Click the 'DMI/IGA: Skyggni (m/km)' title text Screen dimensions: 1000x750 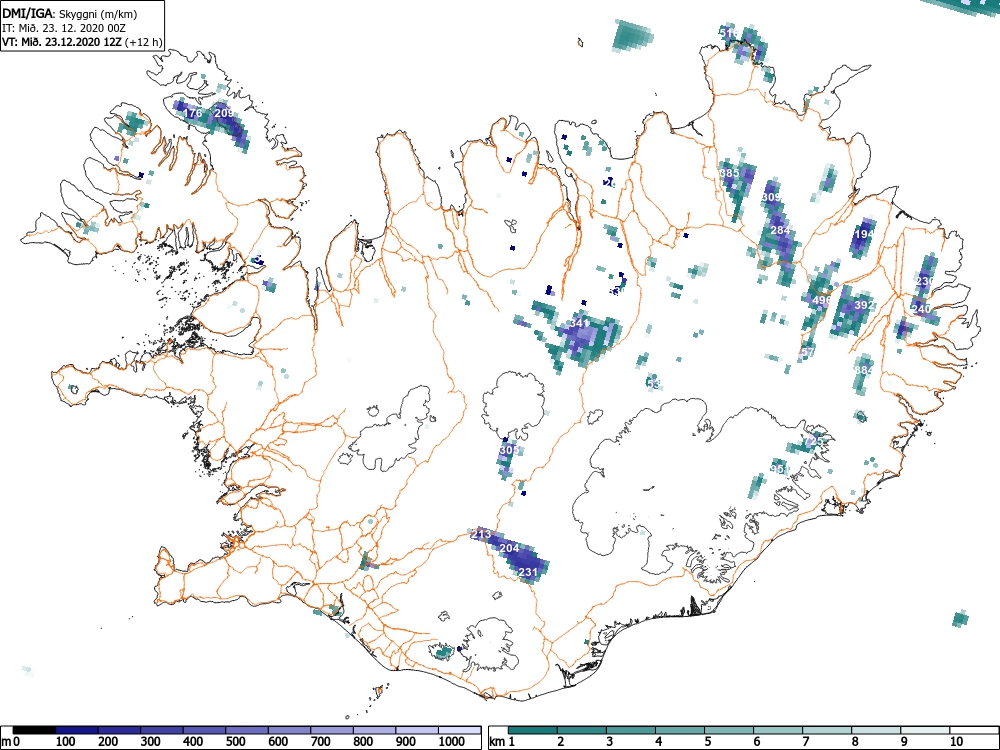pyautogui.click(x=70, y=13)
